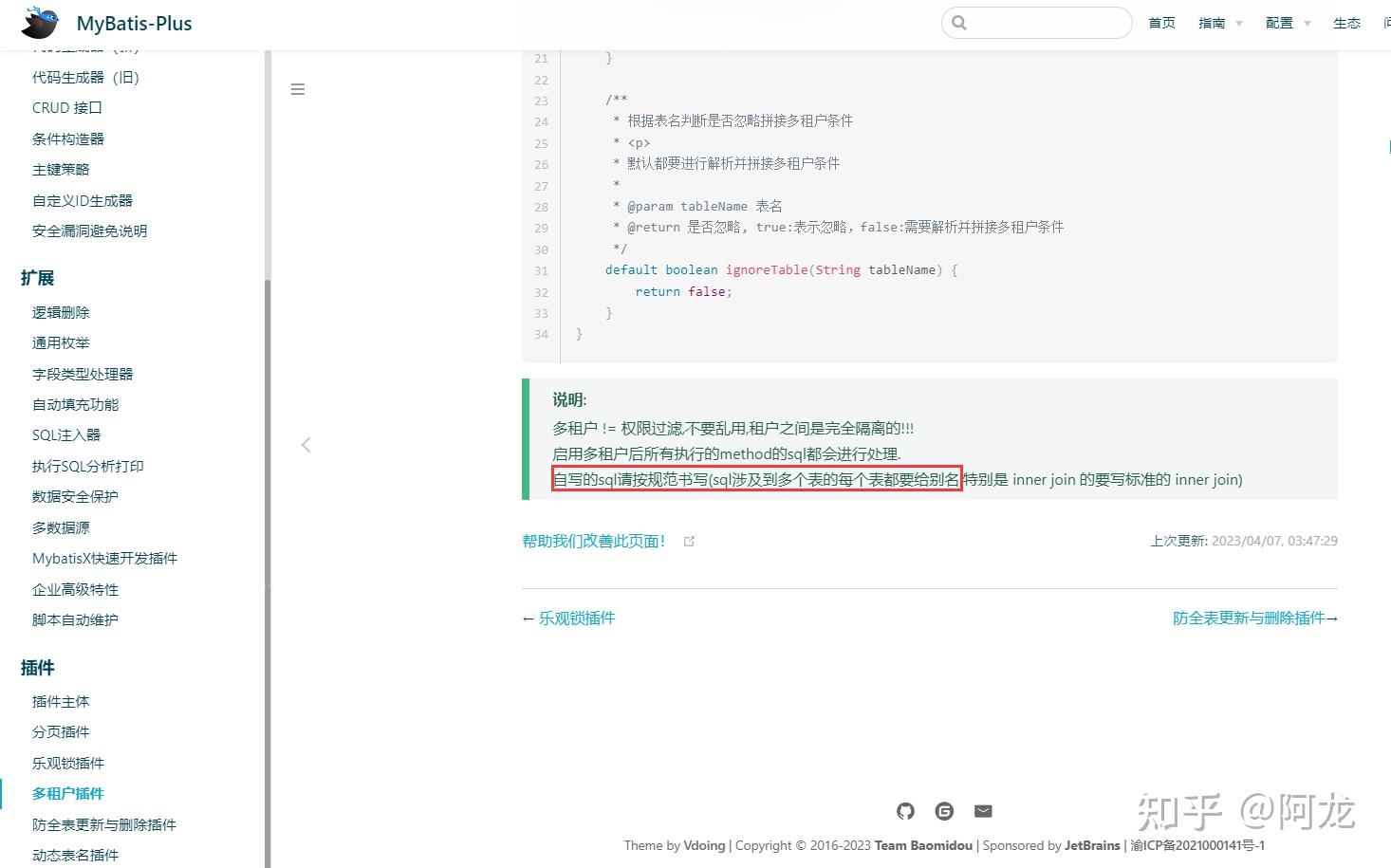This screenshot has height=868, width=1391.
Task: Expand the 配置 dropdown in navbar
Action: pos(1288,23)
